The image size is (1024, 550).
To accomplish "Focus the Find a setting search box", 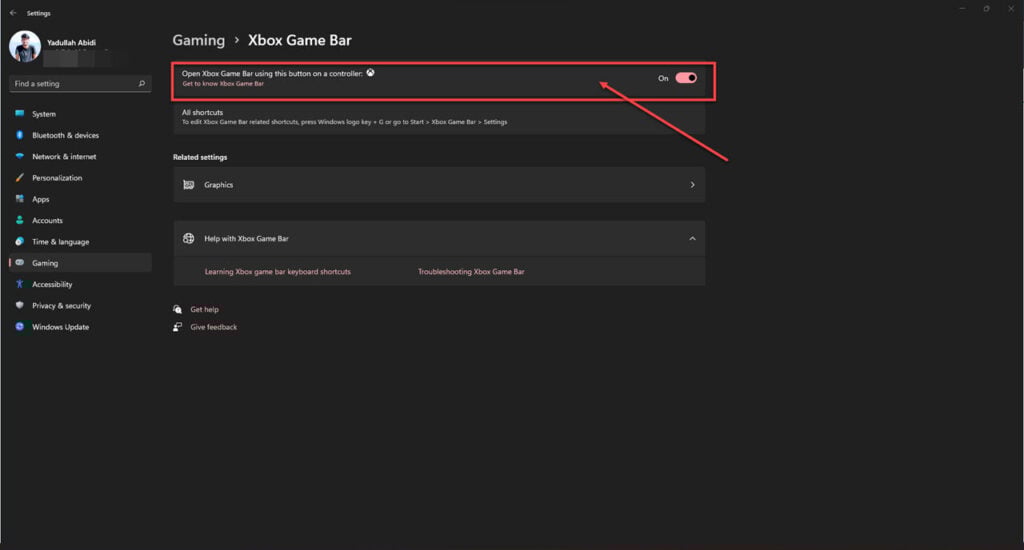I will point(80,84).
